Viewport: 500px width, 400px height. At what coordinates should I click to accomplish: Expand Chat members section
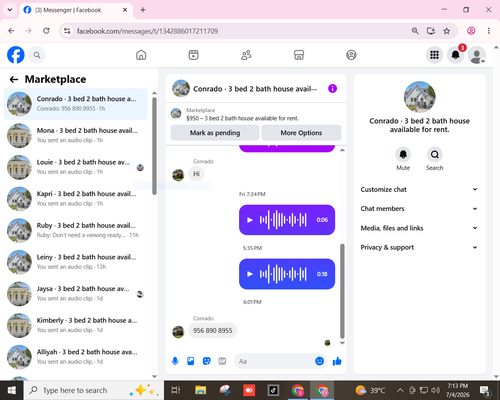tap(419, 209)
